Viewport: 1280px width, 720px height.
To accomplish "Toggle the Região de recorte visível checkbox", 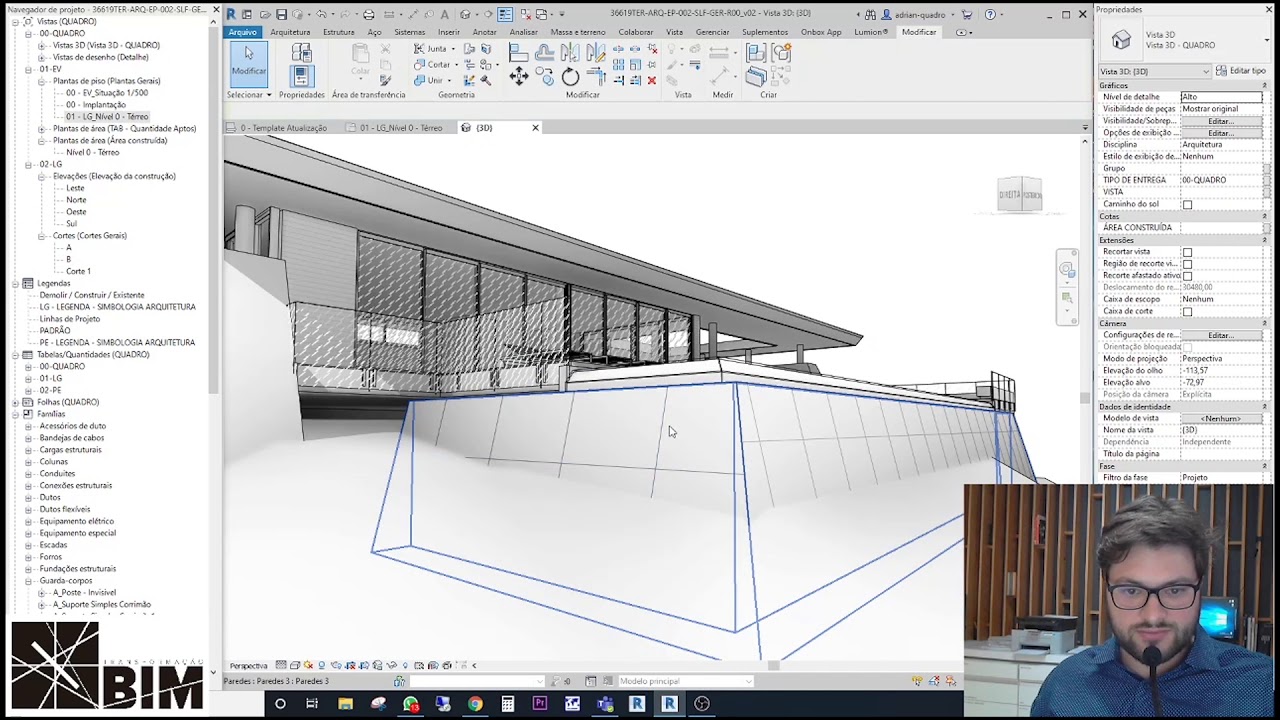I will tap(1187, 264).
